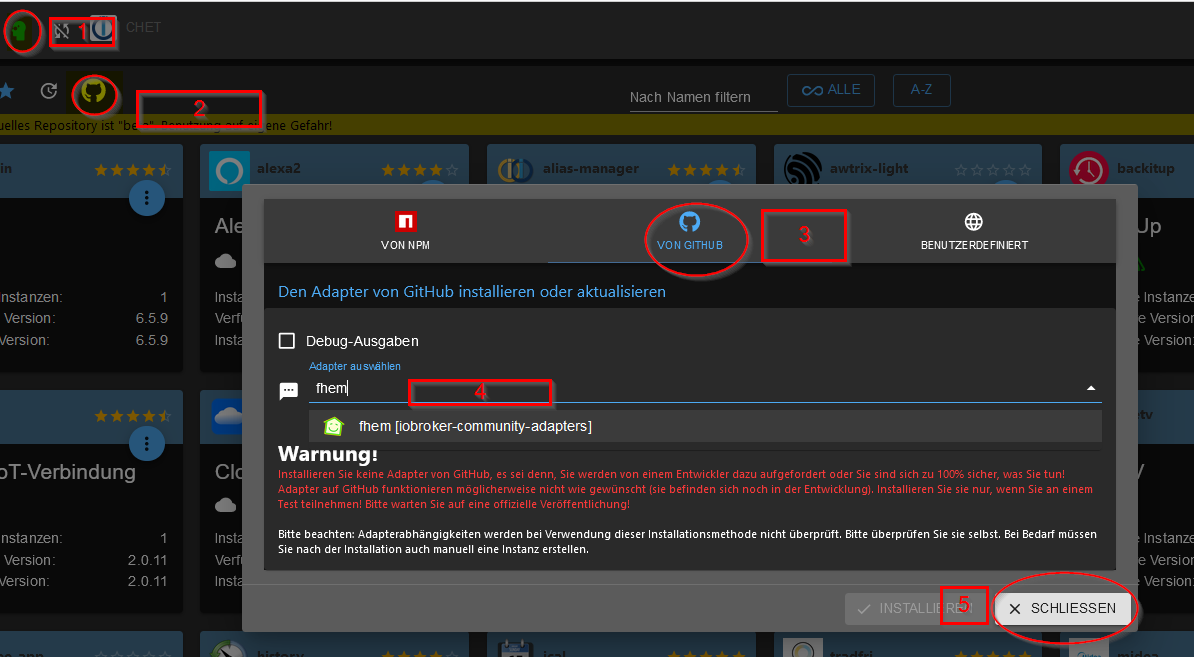The height and width of the screenshot is (657, 1194).
Task: Enable the Debug-Ausgaben checkbox
Action: 287,341
